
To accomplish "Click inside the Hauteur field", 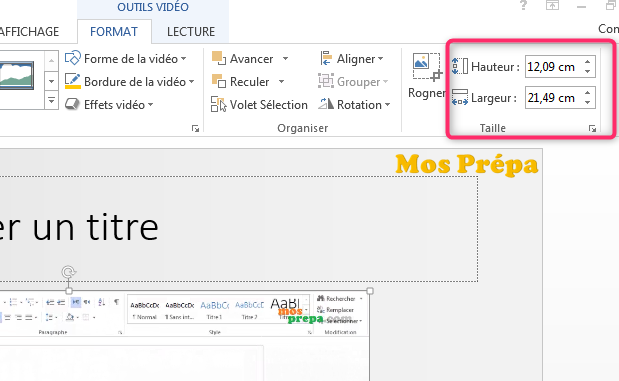I will [553, 67].
